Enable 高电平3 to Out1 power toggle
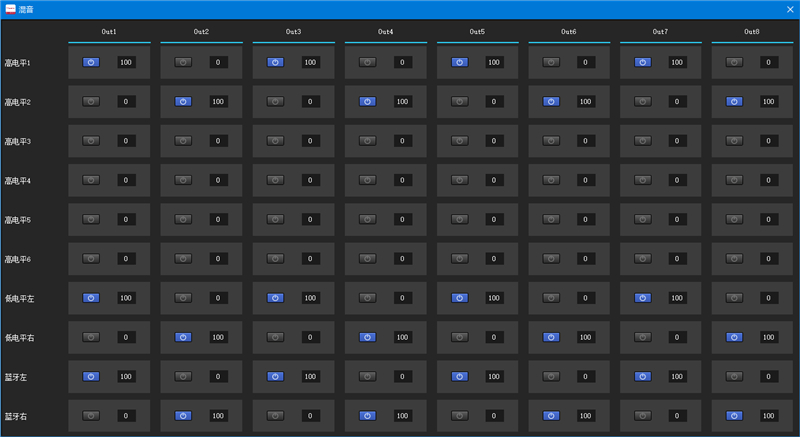 point(91,141)
